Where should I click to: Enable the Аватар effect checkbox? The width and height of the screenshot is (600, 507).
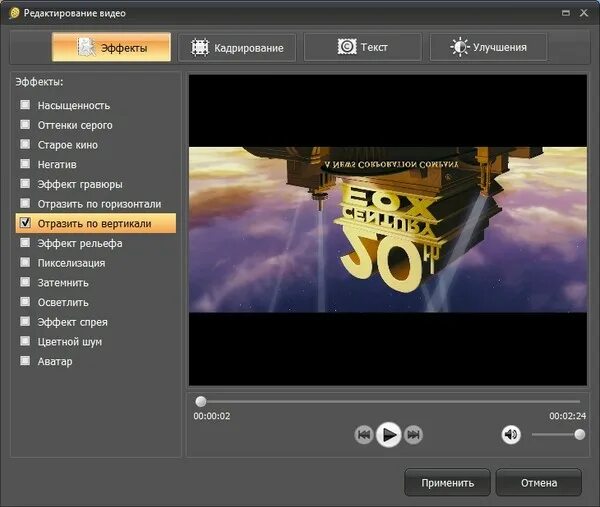pyautogui.click(x=25, y=360)
